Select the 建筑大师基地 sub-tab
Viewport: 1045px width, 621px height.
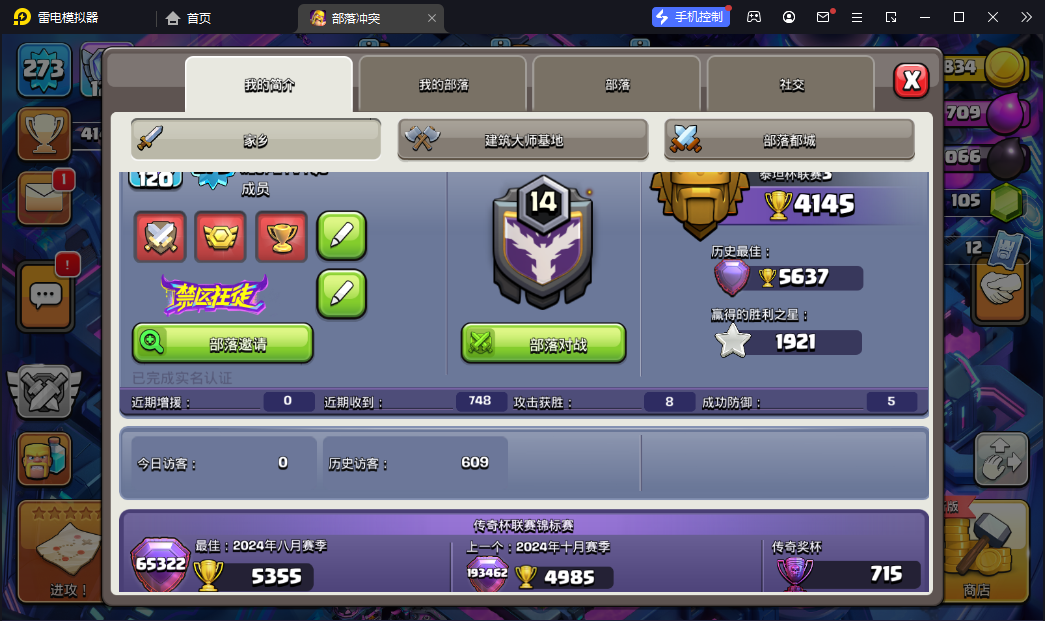(x=523, y=140)
